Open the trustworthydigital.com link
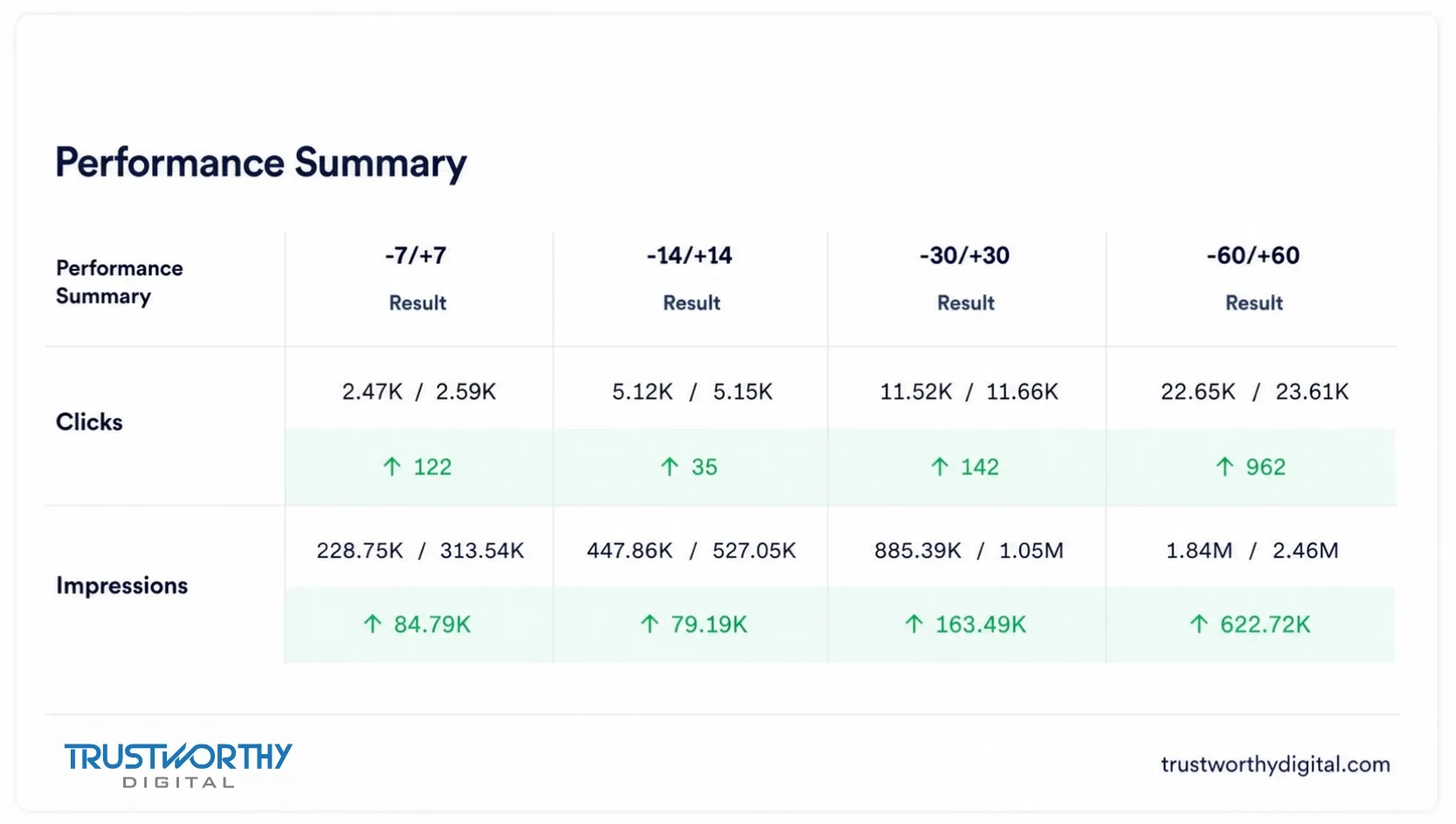The width and height of the screenshot is (1456, 824). [x=1275, y=765]
